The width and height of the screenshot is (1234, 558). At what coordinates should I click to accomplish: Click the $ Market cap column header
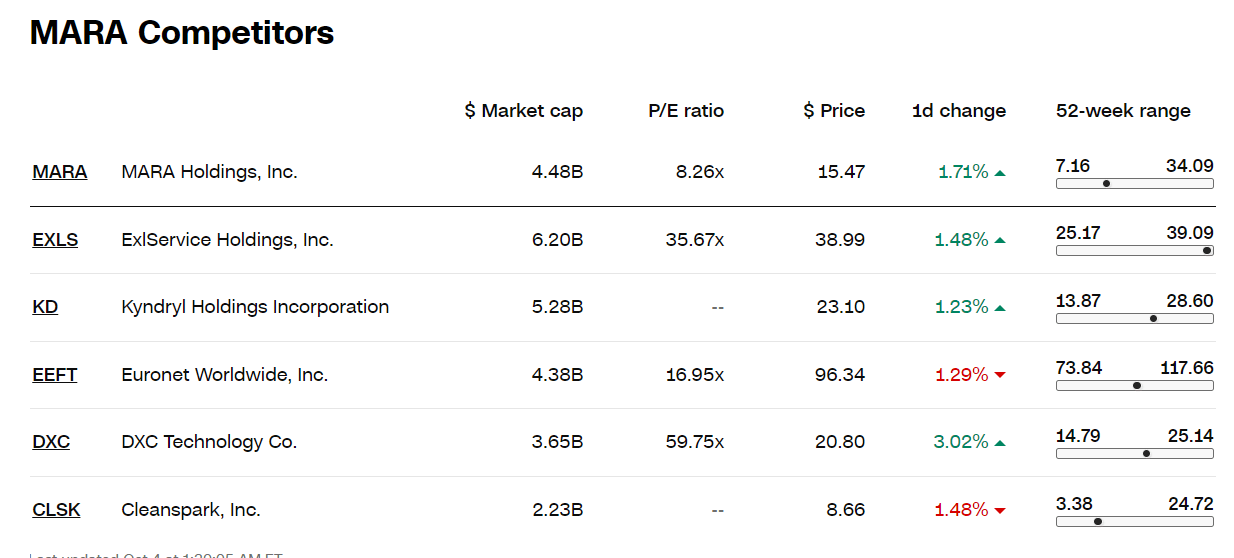pos(524,111)
